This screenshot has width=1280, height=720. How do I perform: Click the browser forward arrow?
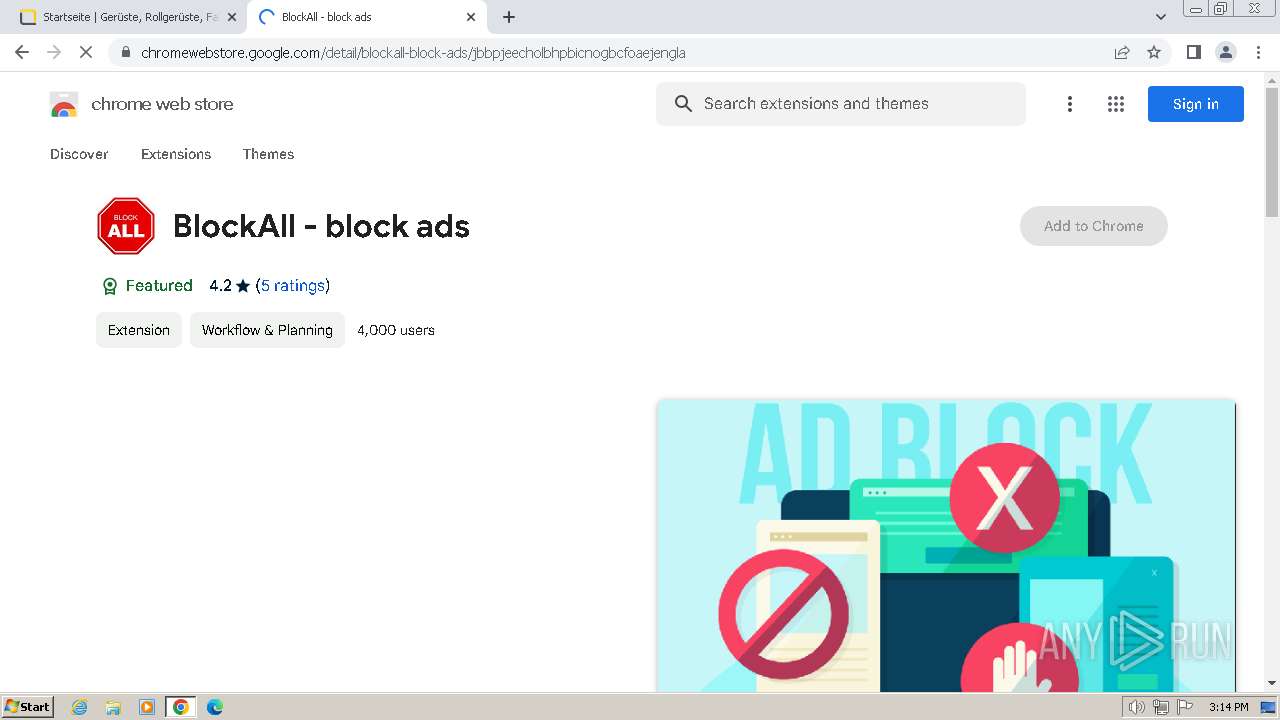click(x=54, y=52)
